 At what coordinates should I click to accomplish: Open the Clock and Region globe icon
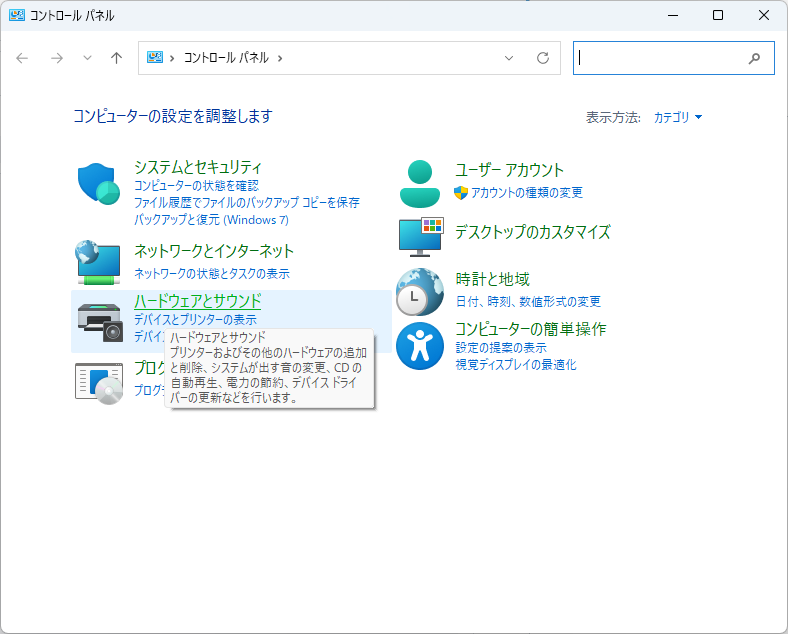pos(420,292)
